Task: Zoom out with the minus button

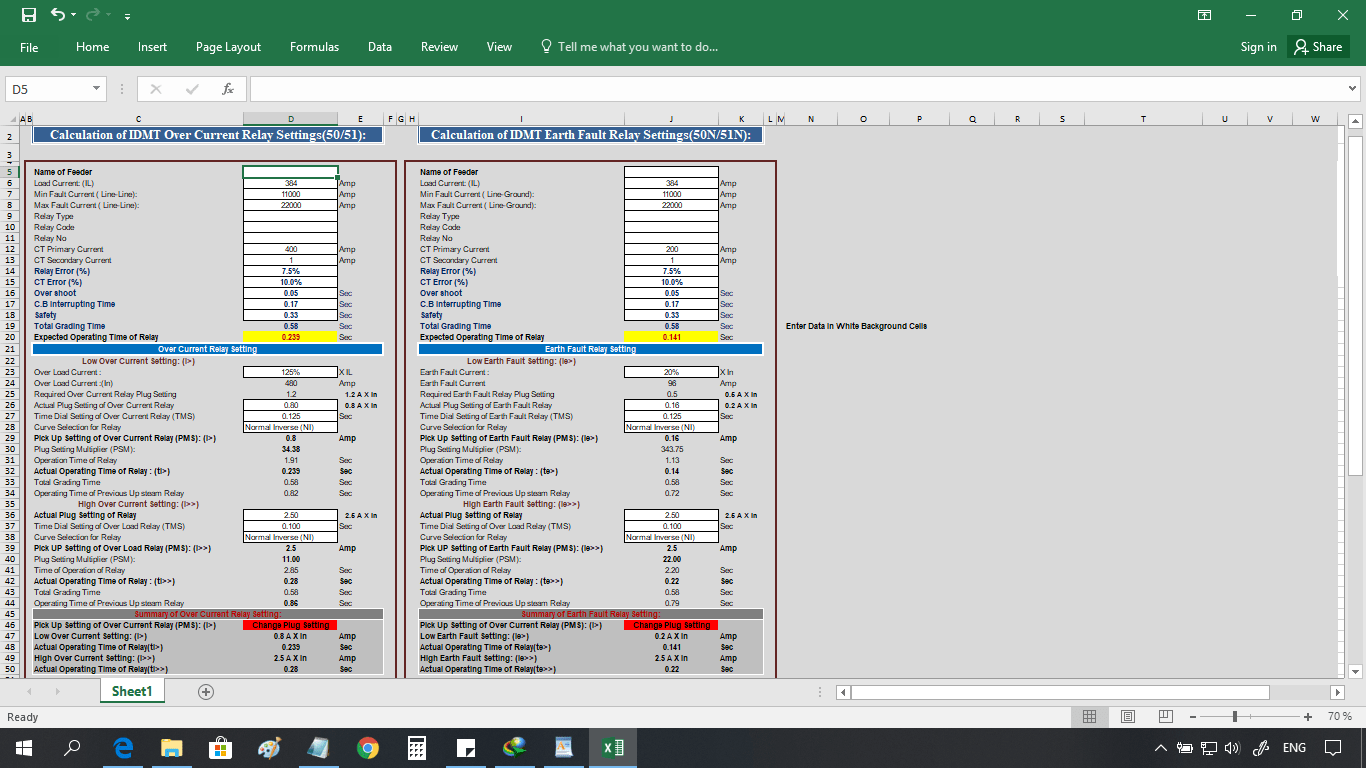Action: [x=1193, y=717]
